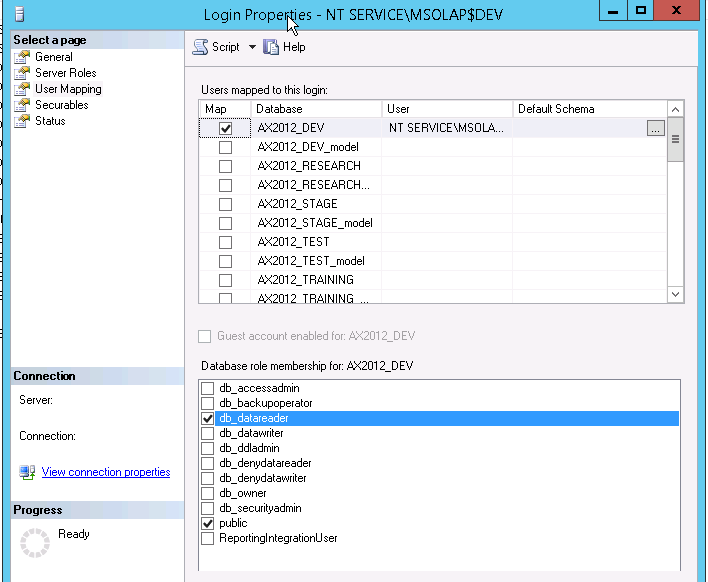Click the Help button label

(294, 47)
